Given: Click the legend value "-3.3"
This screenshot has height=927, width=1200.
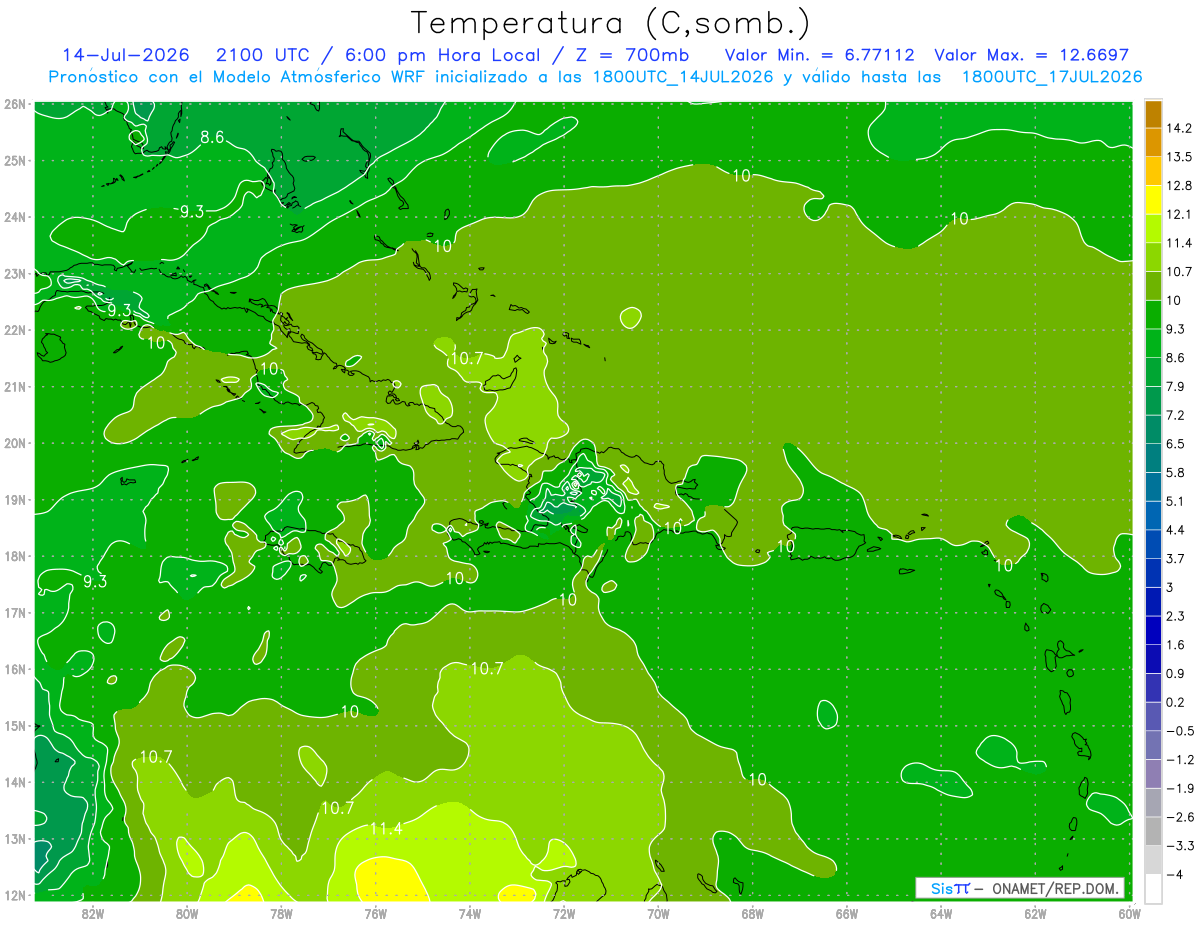Looking at the screenshot, I should coord(1180,845).
